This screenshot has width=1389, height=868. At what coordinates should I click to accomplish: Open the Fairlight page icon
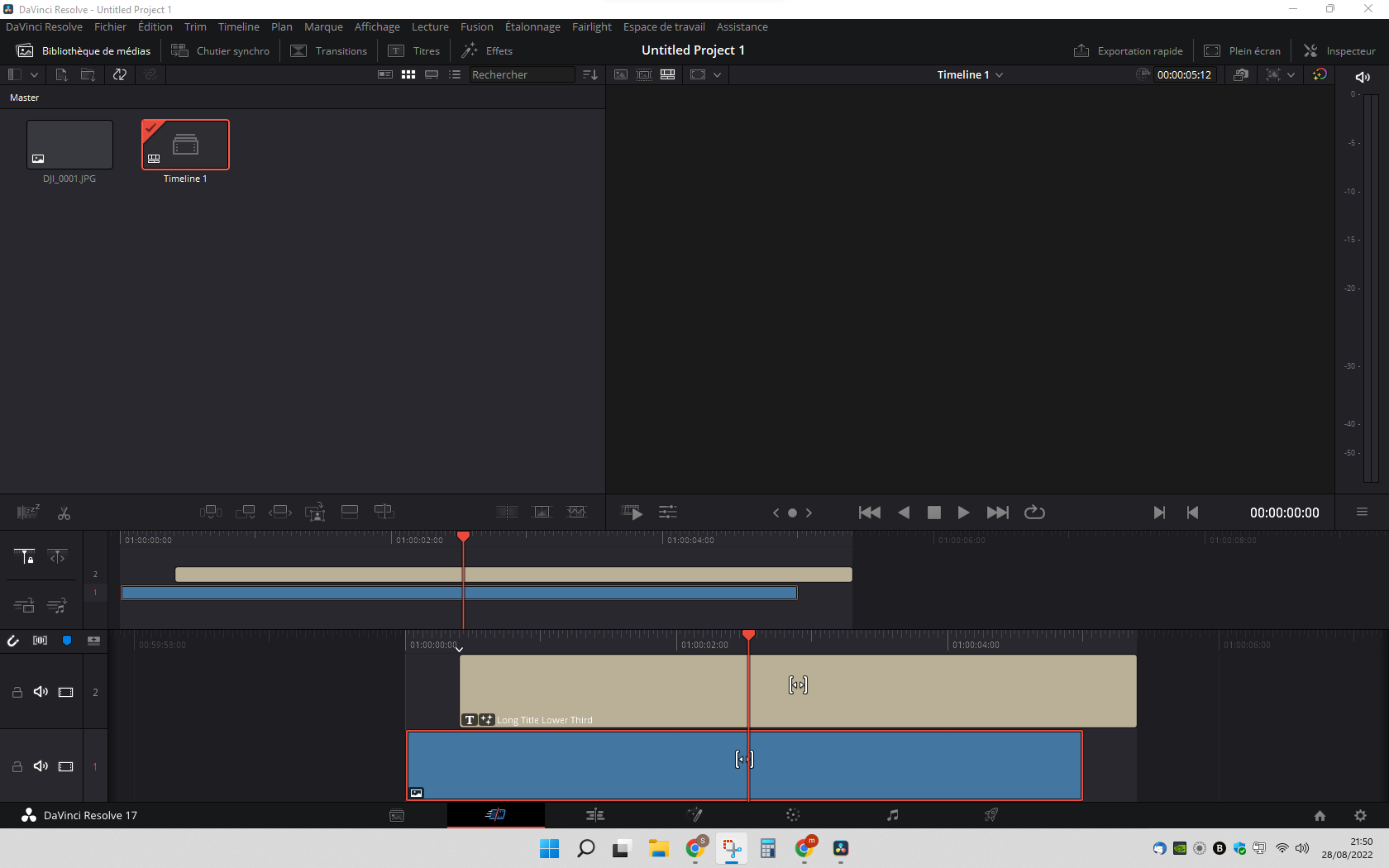click(x=892, y=815)
